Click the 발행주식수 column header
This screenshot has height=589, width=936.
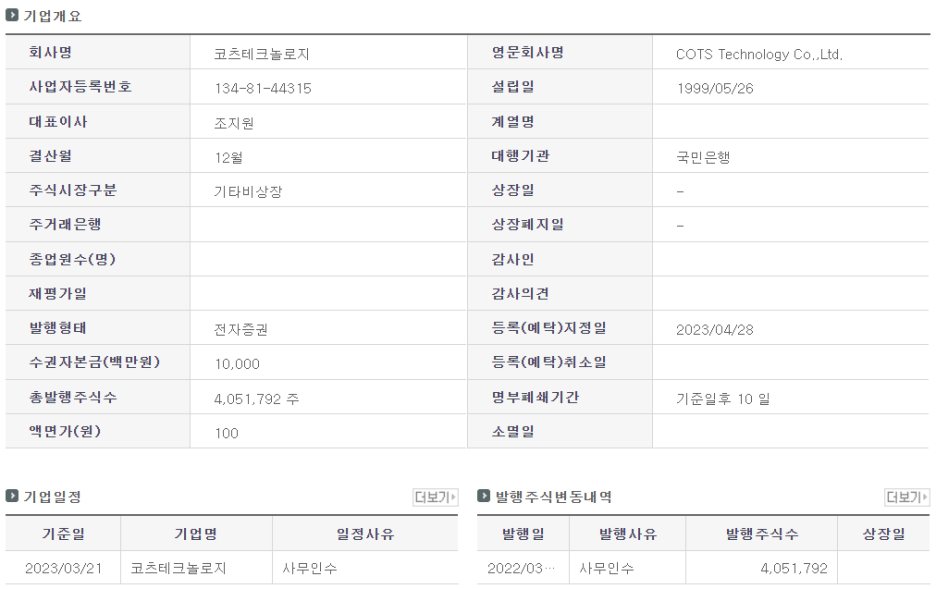click(762, 534)
